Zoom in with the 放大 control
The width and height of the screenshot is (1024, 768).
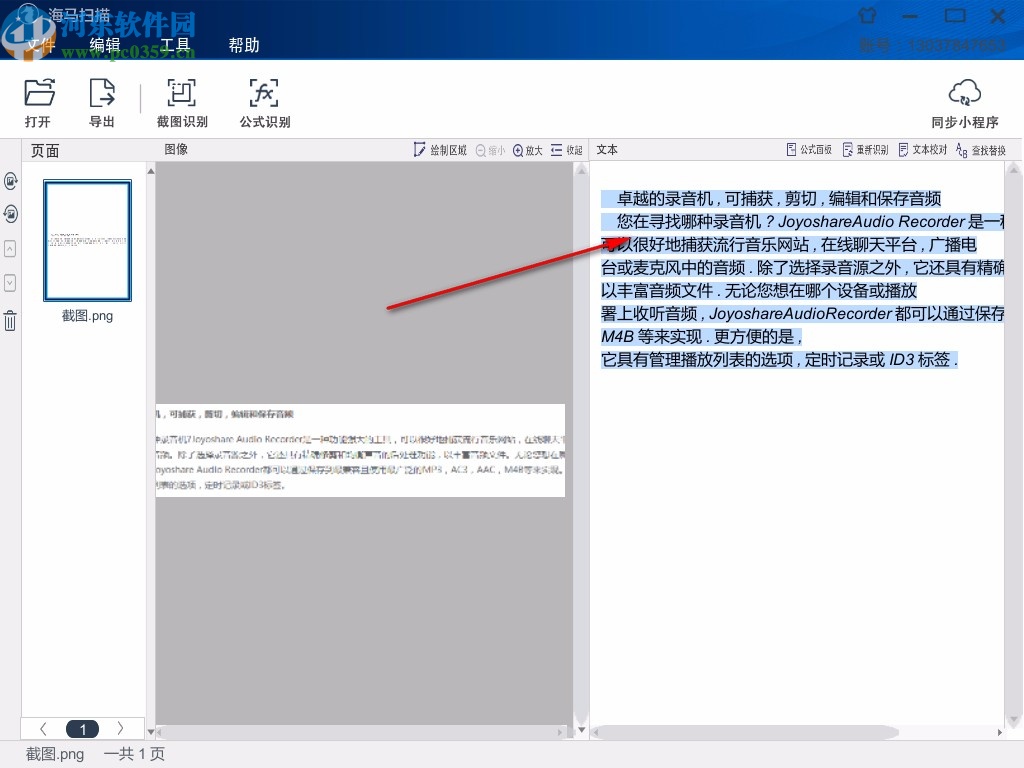[x=527, y=149]
